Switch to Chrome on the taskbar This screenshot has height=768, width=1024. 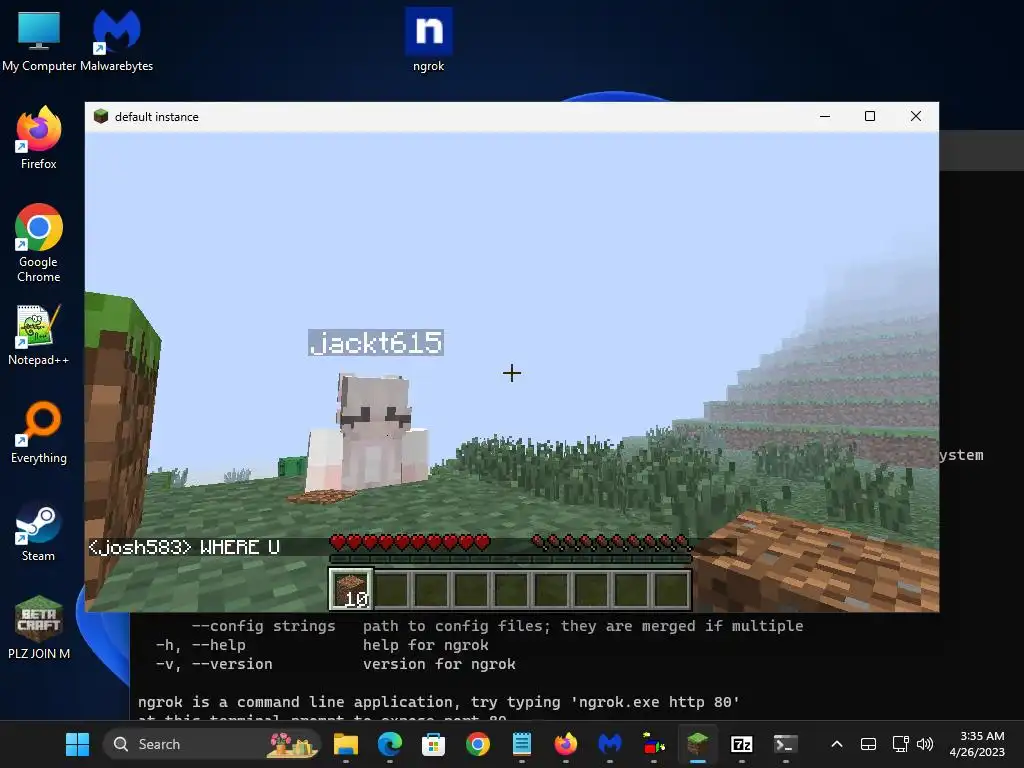[x=478, y=744]
